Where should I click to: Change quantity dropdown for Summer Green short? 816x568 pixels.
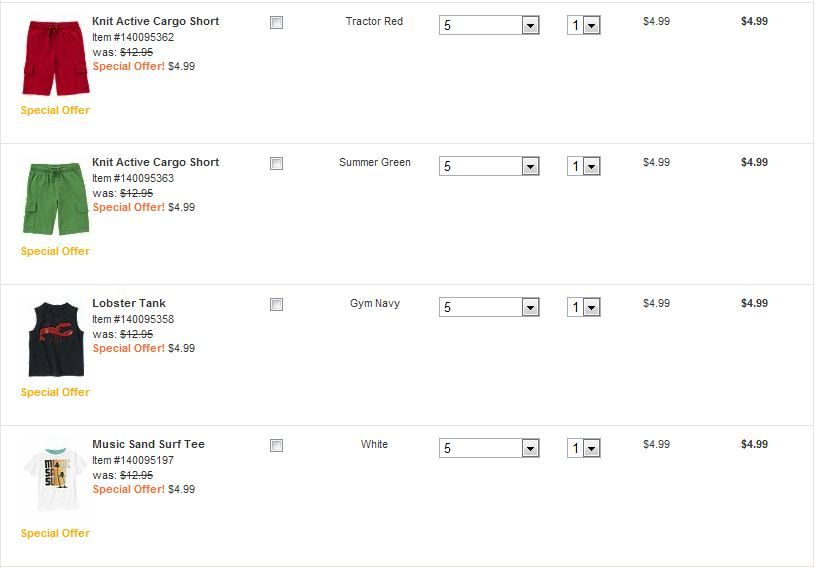583,166
